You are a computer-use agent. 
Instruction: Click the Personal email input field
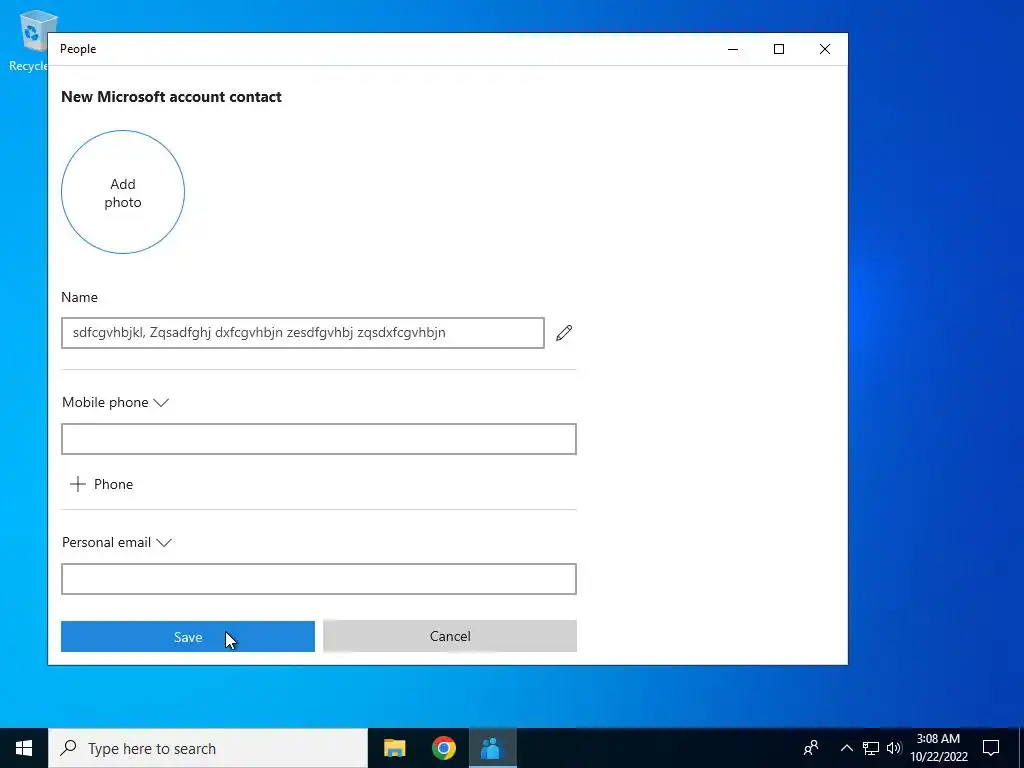click(319, 579)
